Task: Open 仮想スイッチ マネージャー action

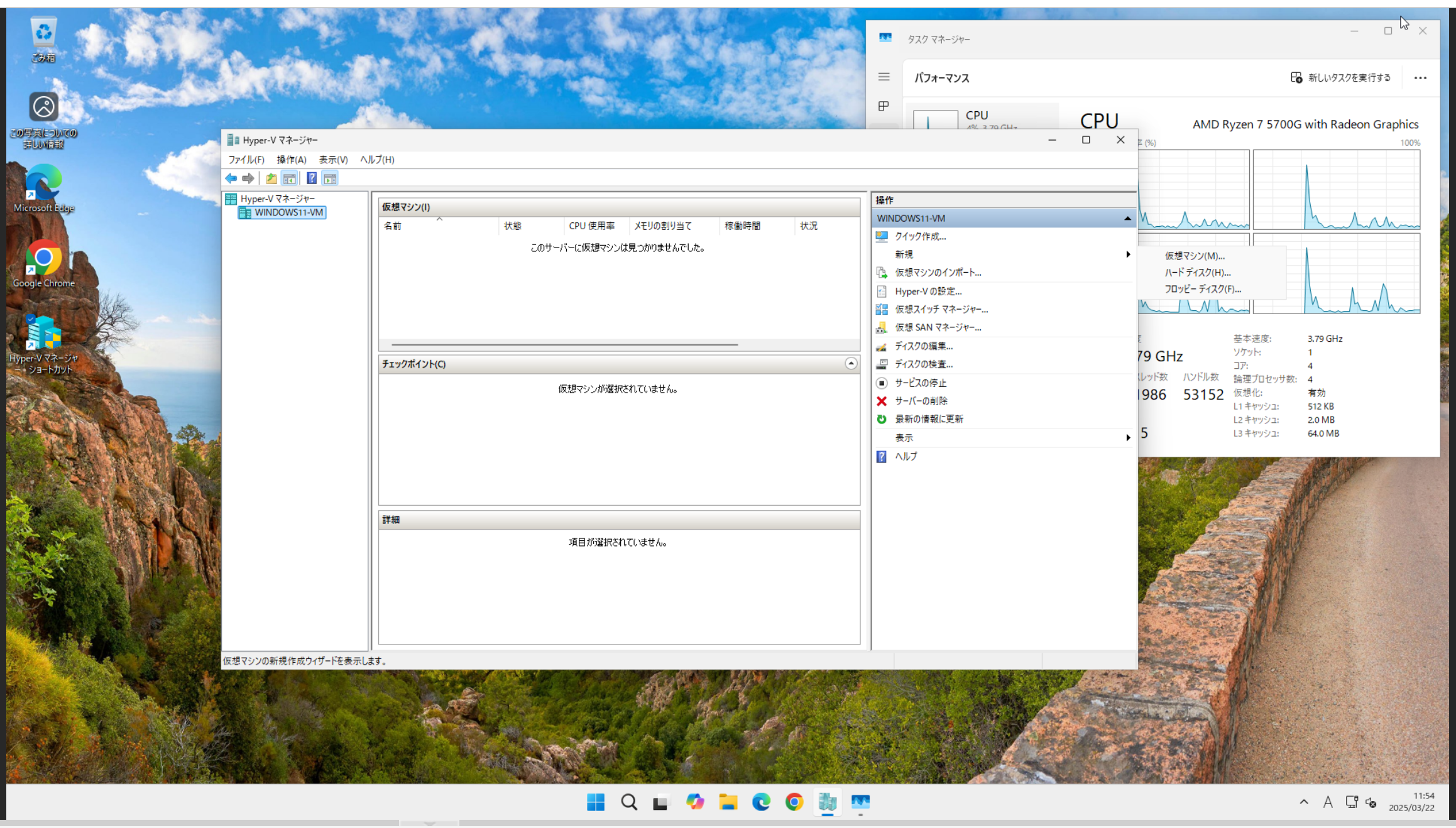Action: click(941, 309)
